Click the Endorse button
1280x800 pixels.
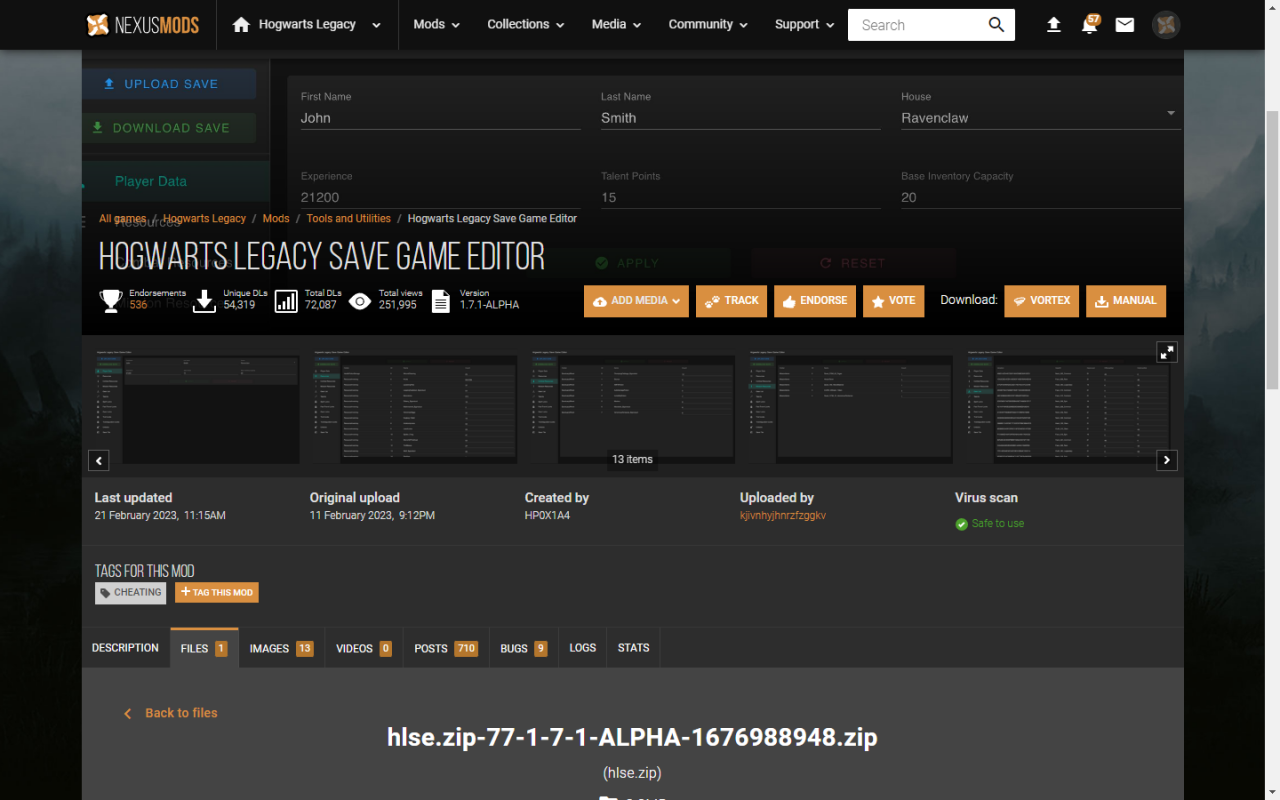[814, 301]
